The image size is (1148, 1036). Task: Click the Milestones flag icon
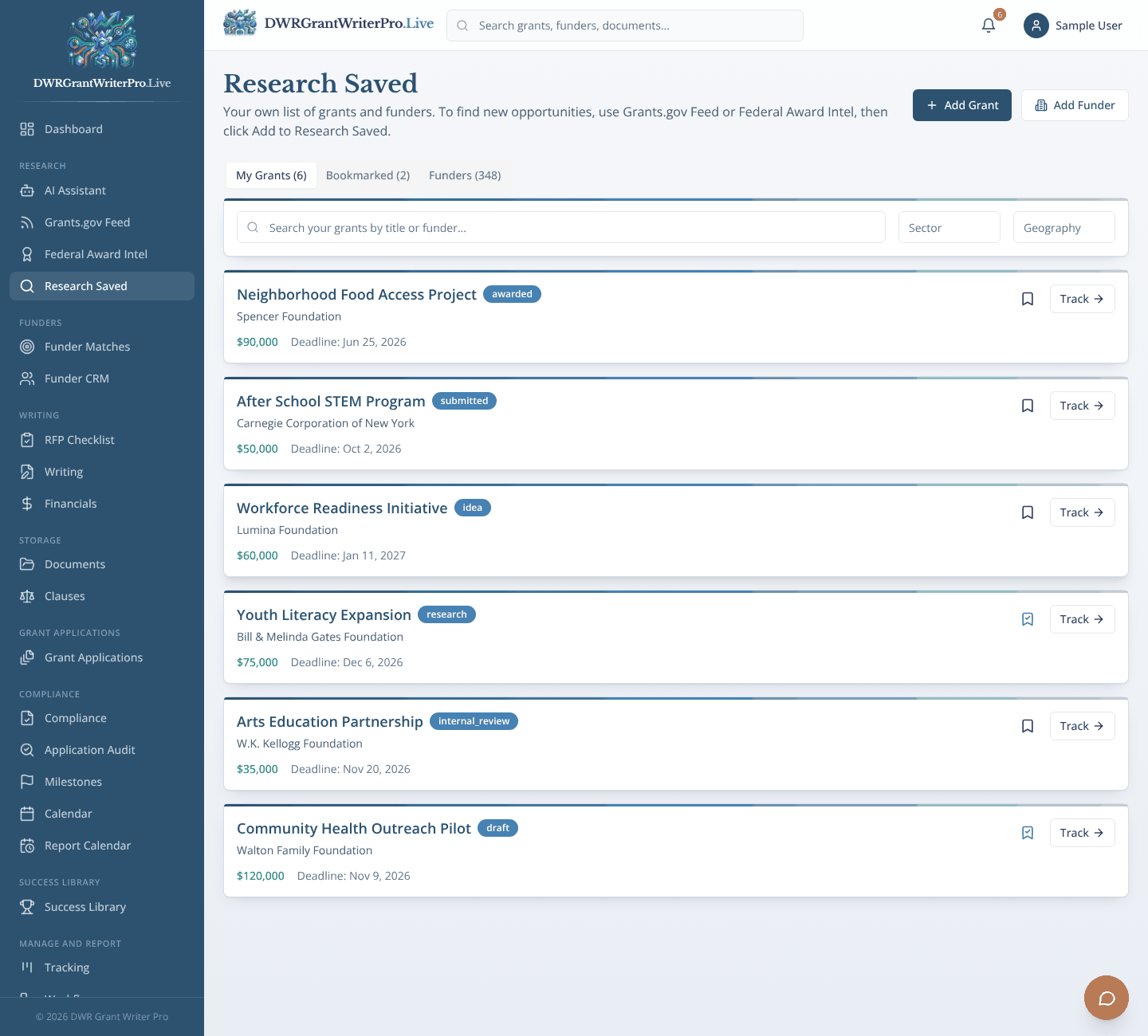tap(27, 782)
